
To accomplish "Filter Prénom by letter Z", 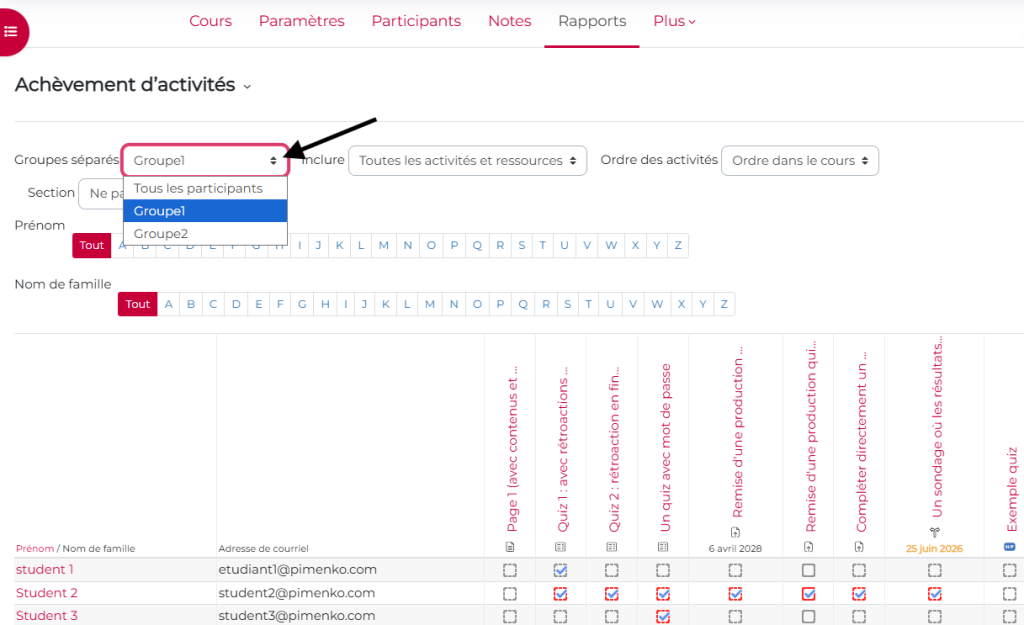I will point(678,245).
